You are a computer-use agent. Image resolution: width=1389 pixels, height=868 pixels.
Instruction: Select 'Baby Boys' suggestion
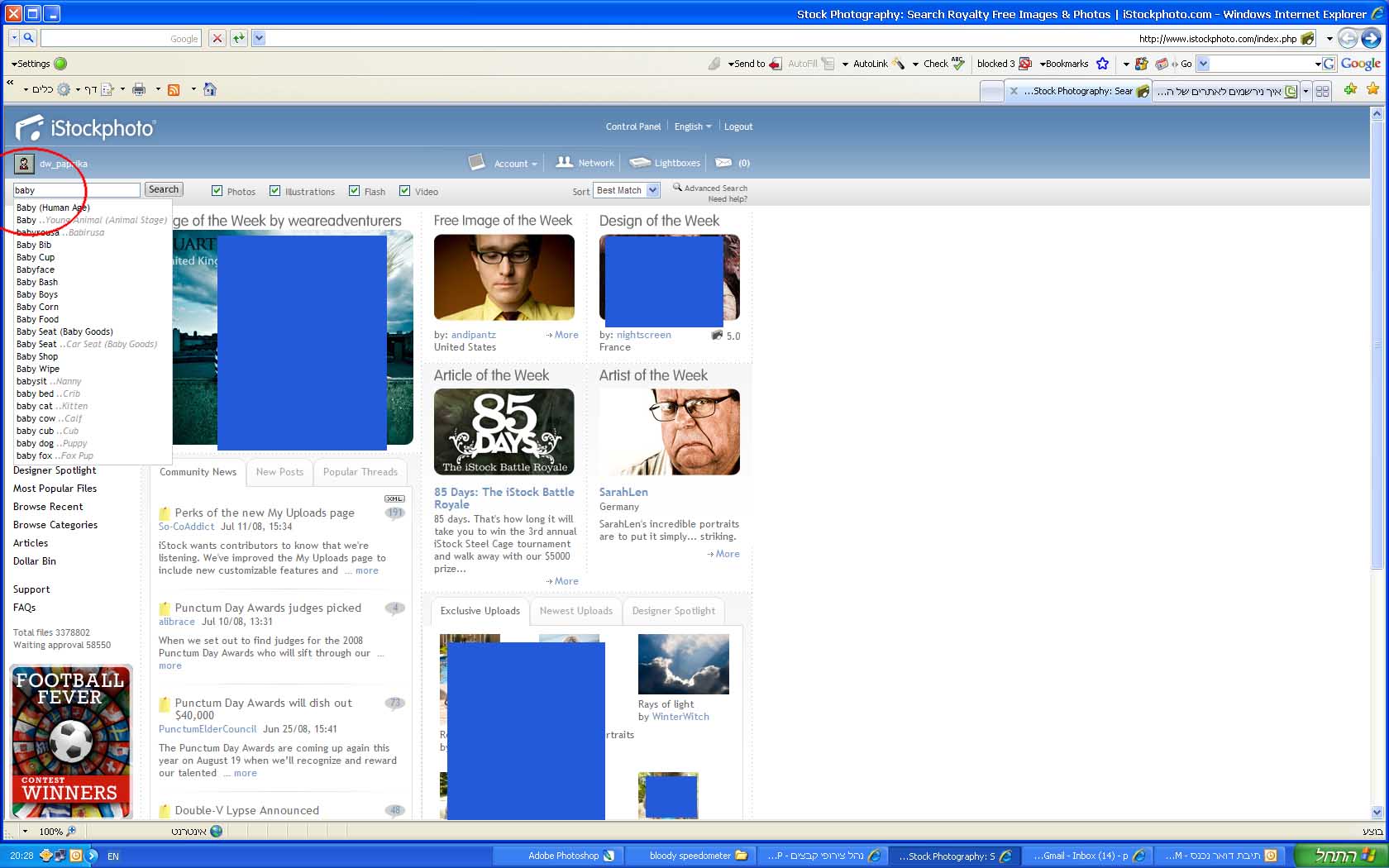[37, 294]
